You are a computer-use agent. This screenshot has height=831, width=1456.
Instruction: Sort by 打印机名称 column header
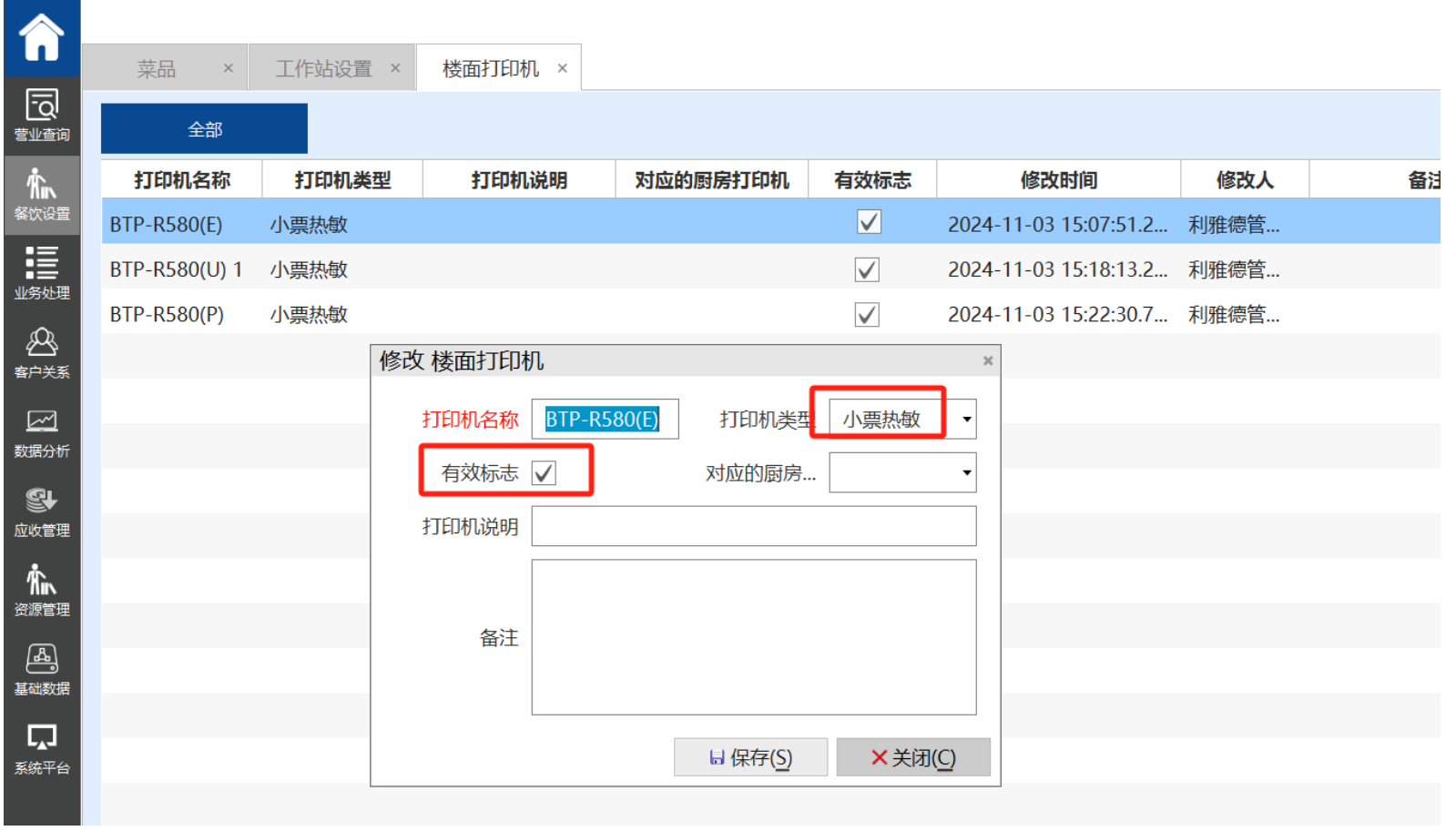point(182,180)
